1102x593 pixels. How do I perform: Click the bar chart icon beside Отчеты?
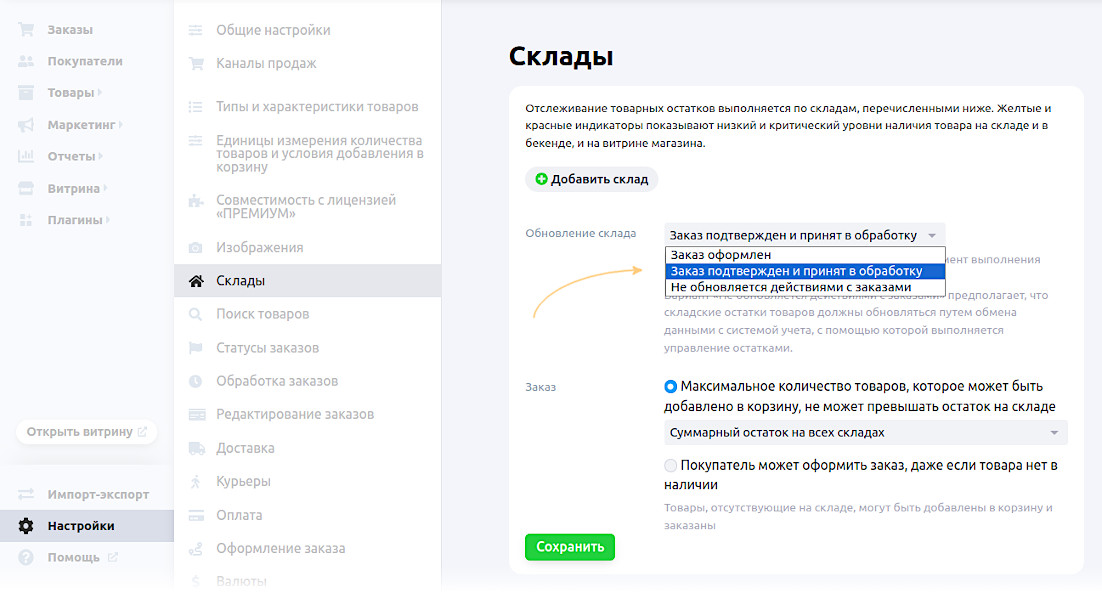point(26,157)
